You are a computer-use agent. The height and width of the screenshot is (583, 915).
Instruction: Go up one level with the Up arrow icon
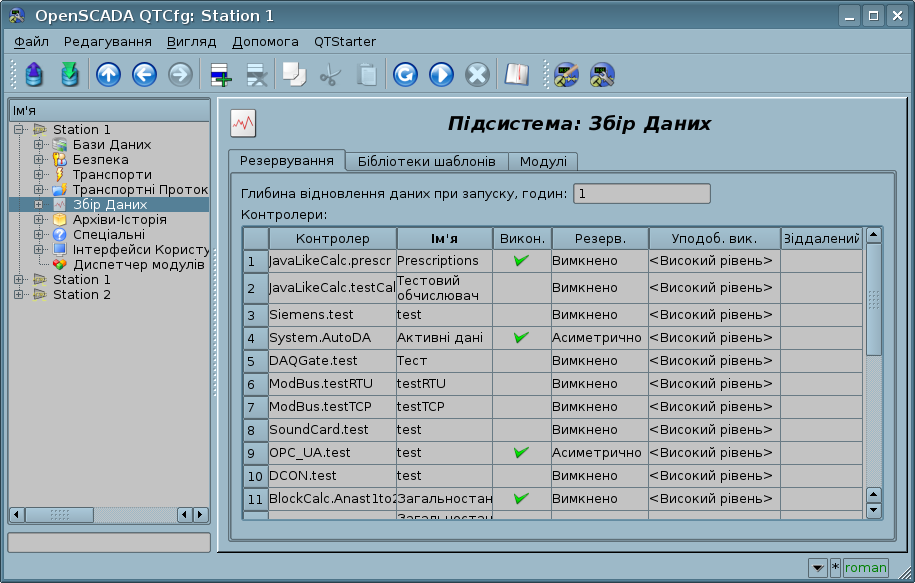[x=108, y=74]
